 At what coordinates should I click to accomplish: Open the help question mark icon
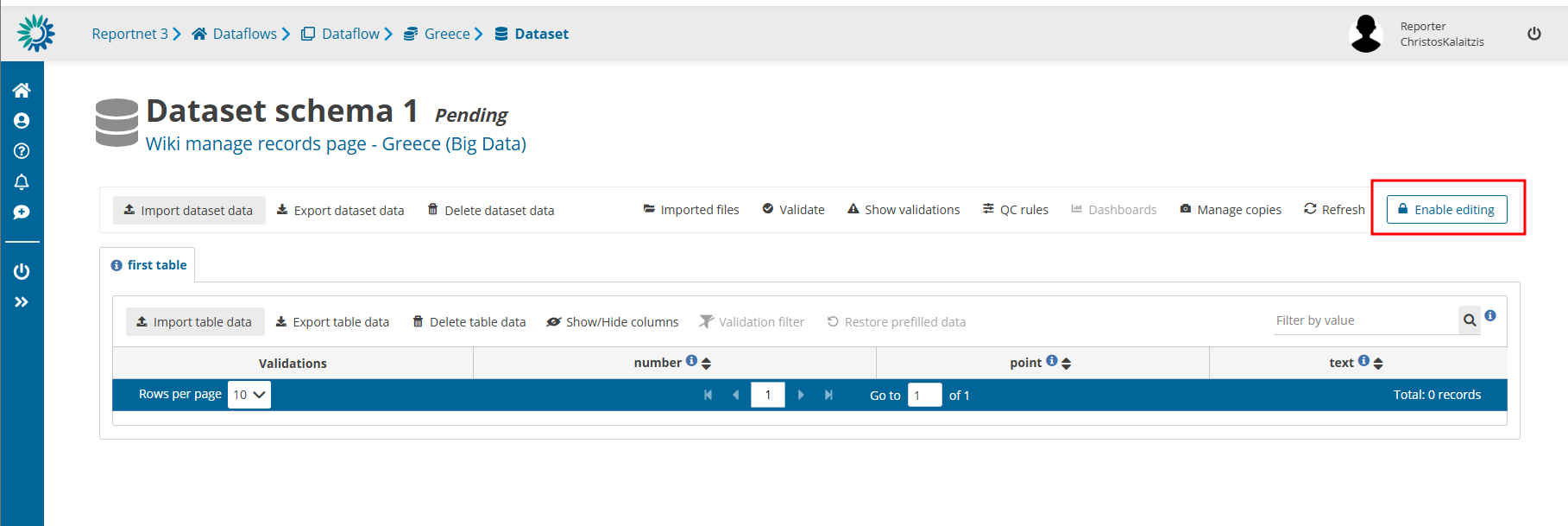[22, 151]
